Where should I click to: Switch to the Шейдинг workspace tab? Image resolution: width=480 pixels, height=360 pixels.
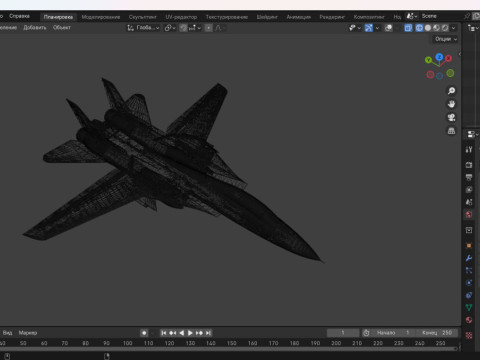click(267, 17)
